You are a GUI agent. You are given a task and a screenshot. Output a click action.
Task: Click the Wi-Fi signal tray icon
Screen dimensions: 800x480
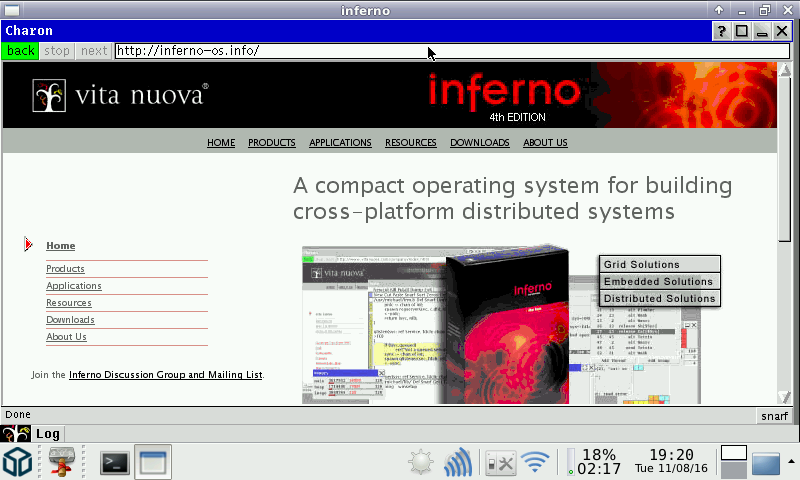[x=536, y=462]
